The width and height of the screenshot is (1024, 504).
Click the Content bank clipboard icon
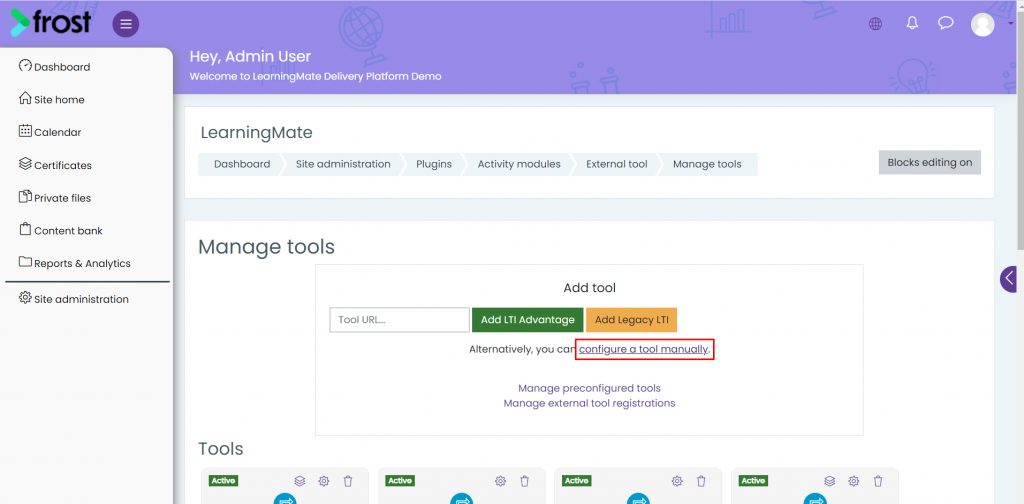[x=25, y=229]
